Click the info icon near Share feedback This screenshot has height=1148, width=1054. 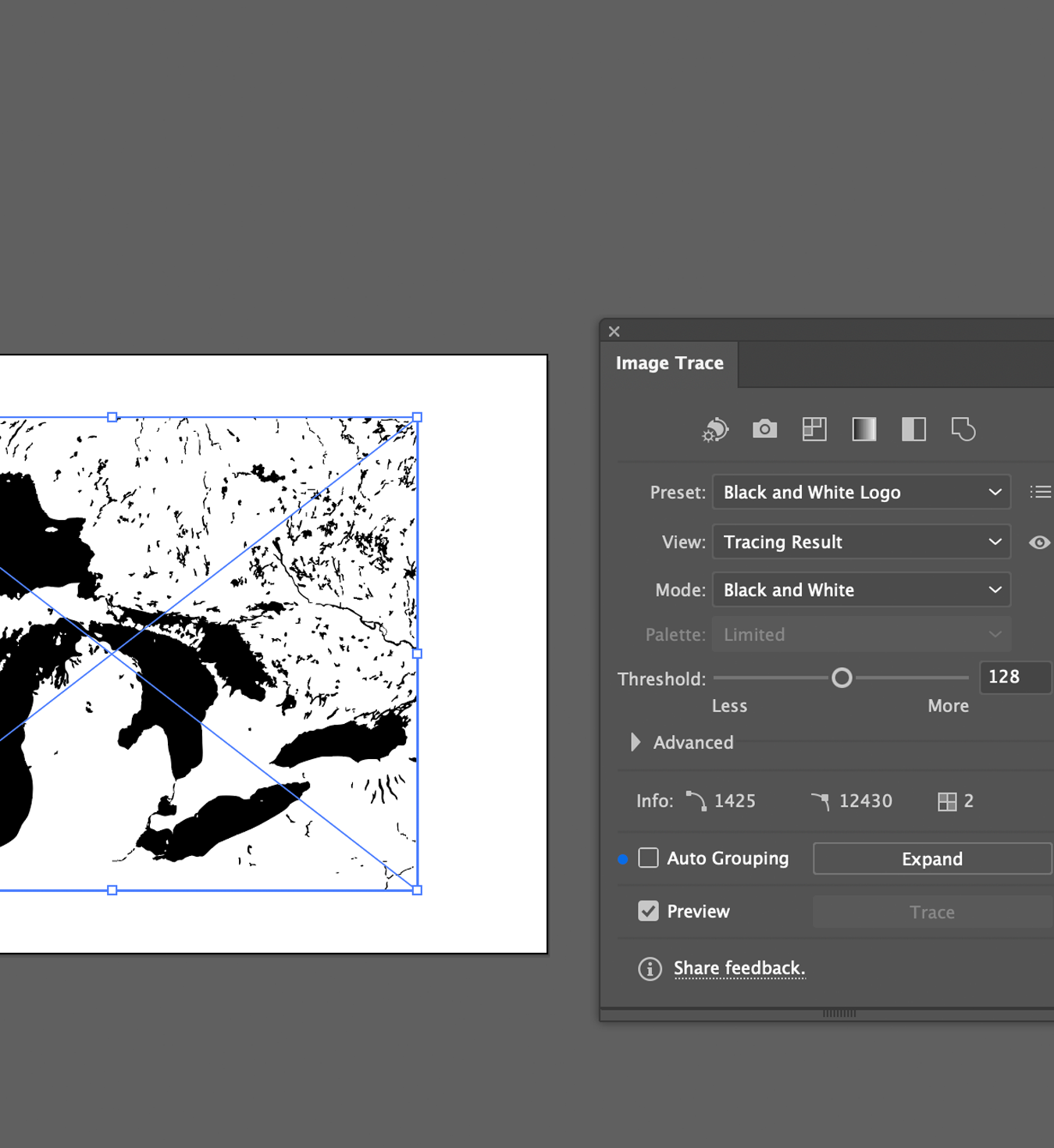tap(650, 968)
